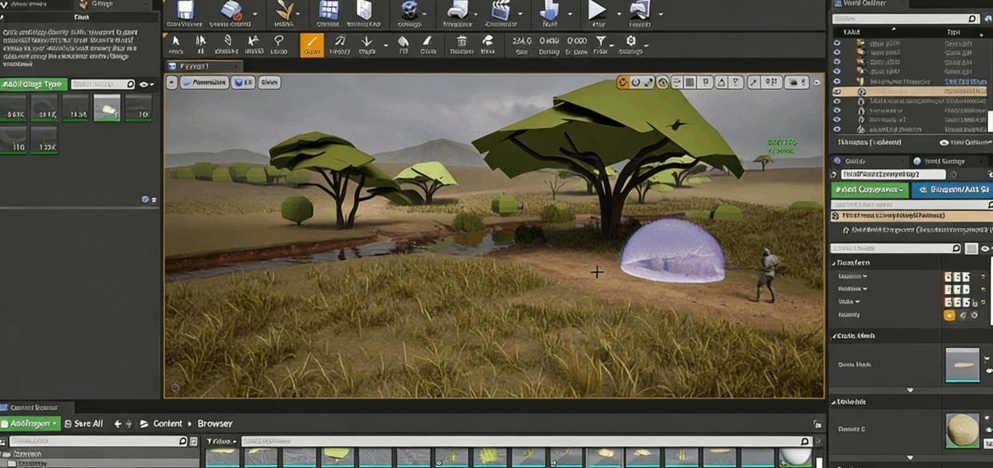Click Save All in Content Browser
The height and width of the screenshot is (468, 993).
click(x=84, y=424)
